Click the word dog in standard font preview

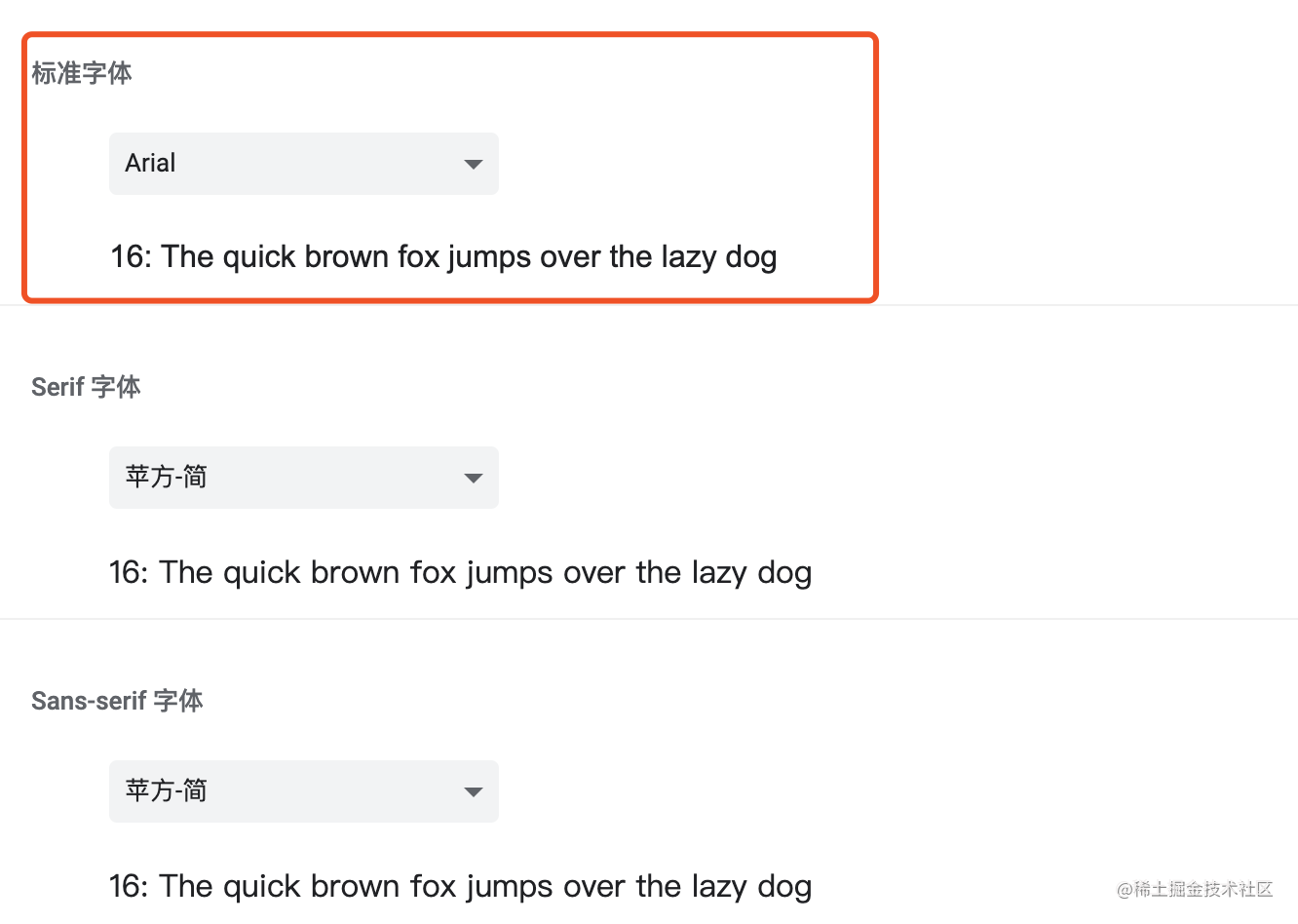(751, 259)
